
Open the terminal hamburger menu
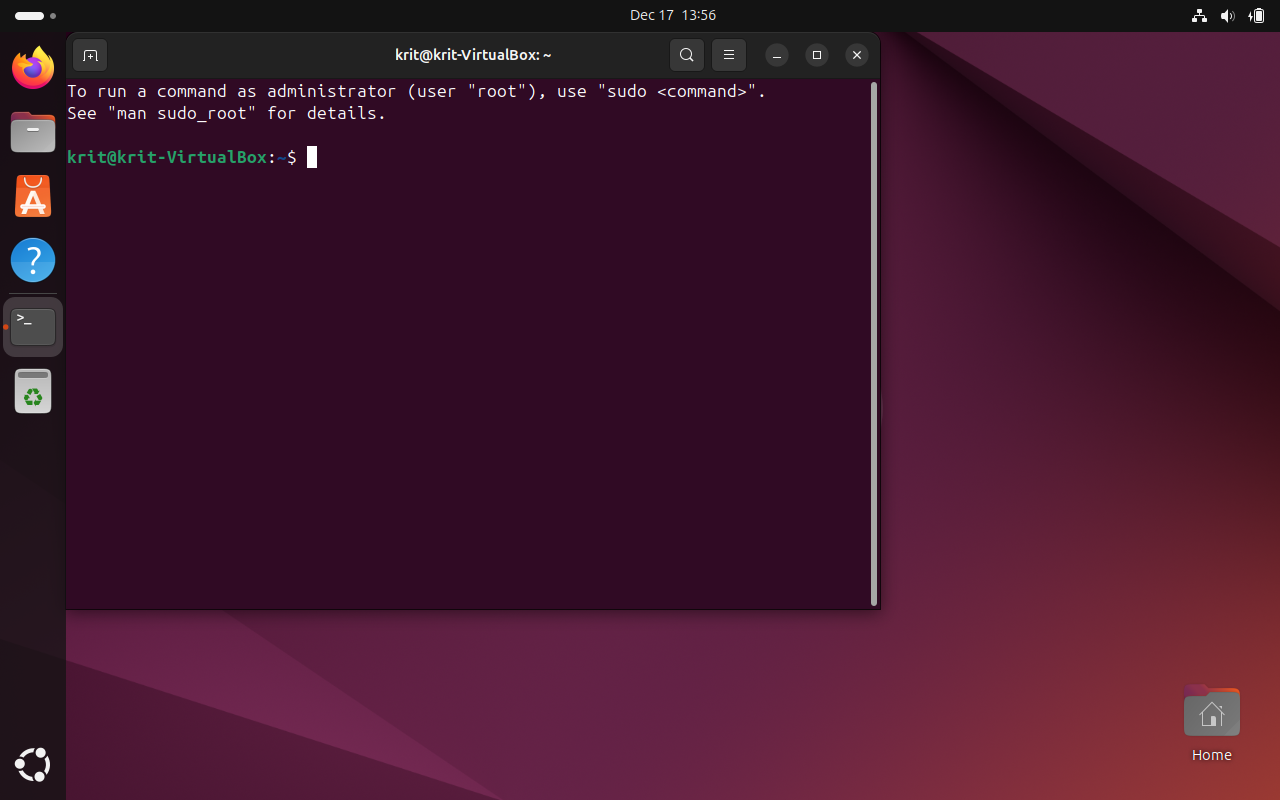[x=728, y=55]
